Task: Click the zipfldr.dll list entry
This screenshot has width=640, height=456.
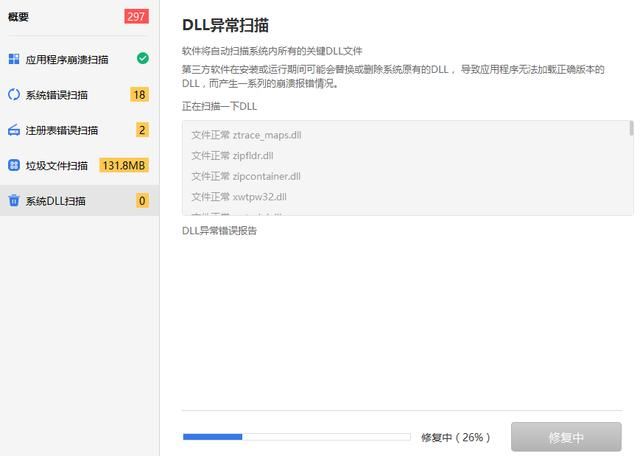Action: tap(232, 156)
